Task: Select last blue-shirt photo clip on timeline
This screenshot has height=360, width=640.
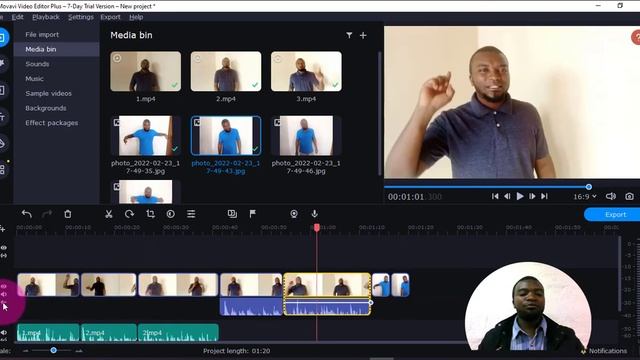Action: (x=400, y=285)
